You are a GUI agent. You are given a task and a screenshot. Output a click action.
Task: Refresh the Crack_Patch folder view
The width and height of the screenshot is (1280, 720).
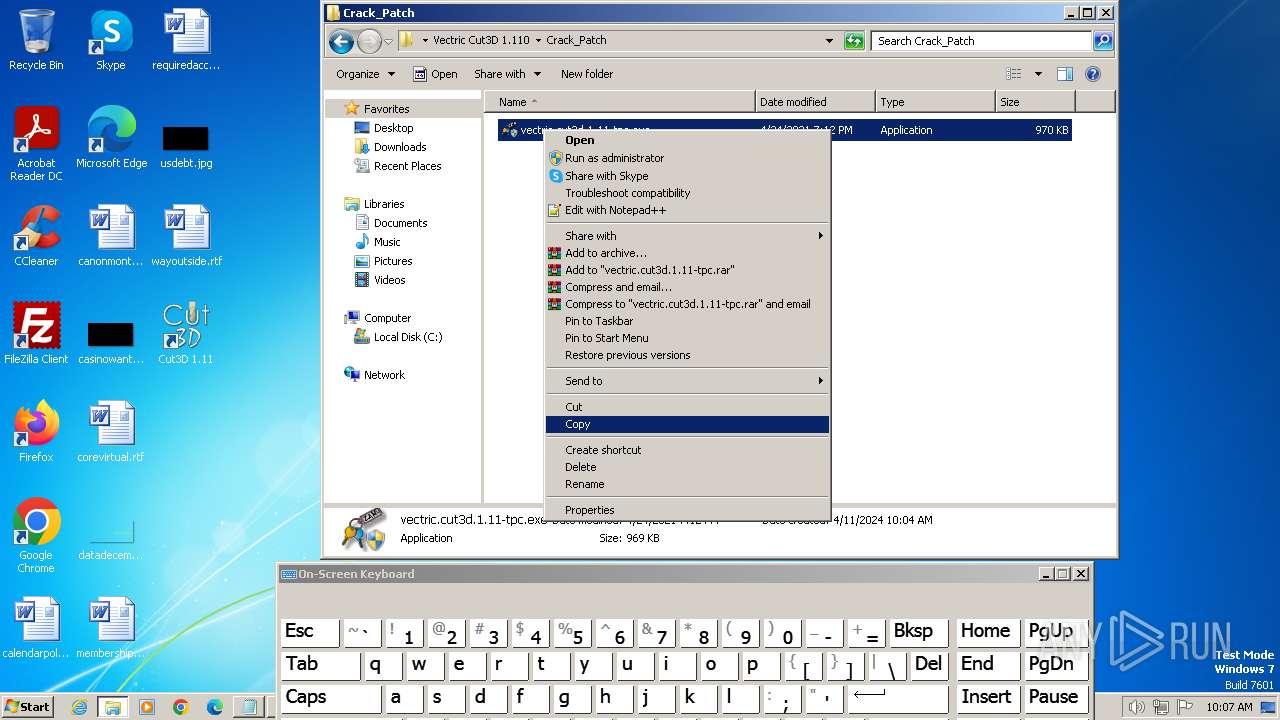coord(854,41)
